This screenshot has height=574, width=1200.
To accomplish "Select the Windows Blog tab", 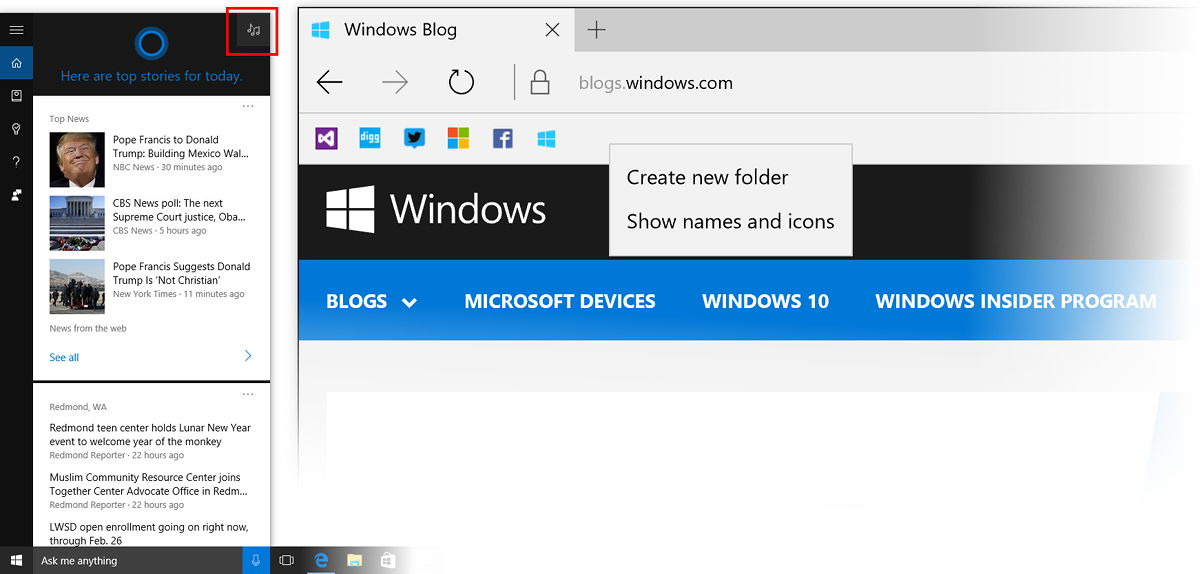I will 436,30.
